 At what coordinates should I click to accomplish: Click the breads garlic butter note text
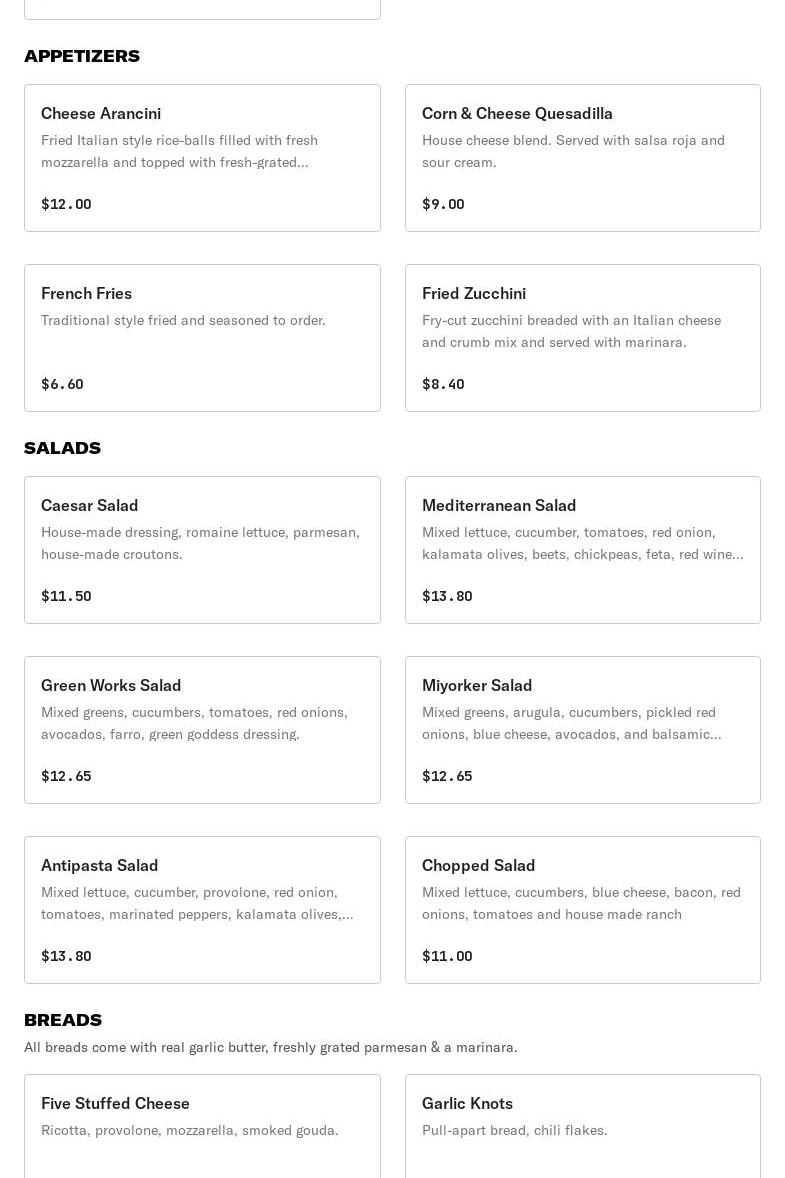[270, 1047]
